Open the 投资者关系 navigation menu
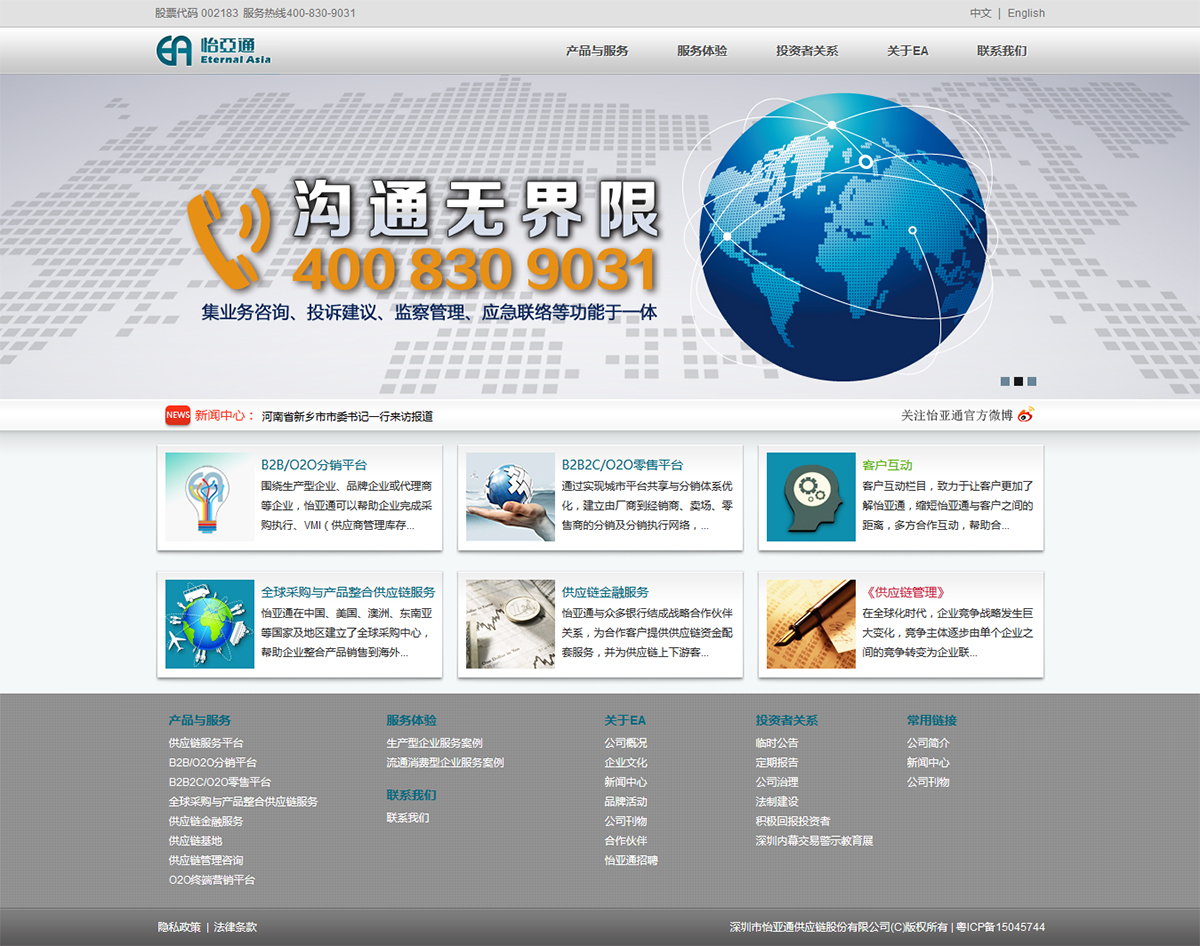Image resolution: width=1200 pixels, height=946 pixels. point(806,51)
